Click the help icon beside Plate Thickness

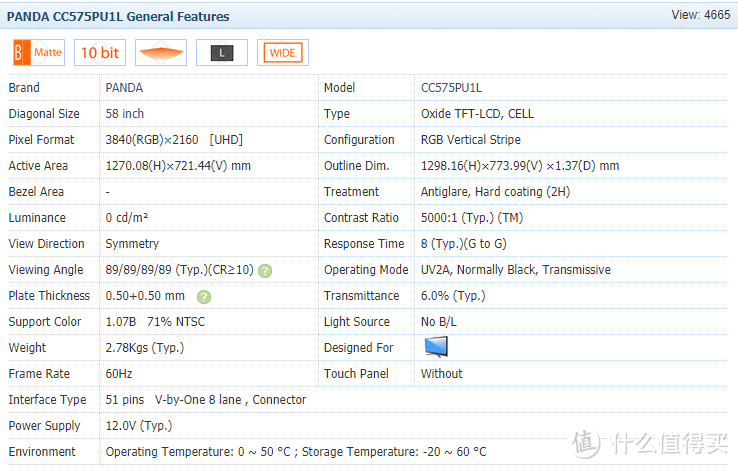pos(204,297)
